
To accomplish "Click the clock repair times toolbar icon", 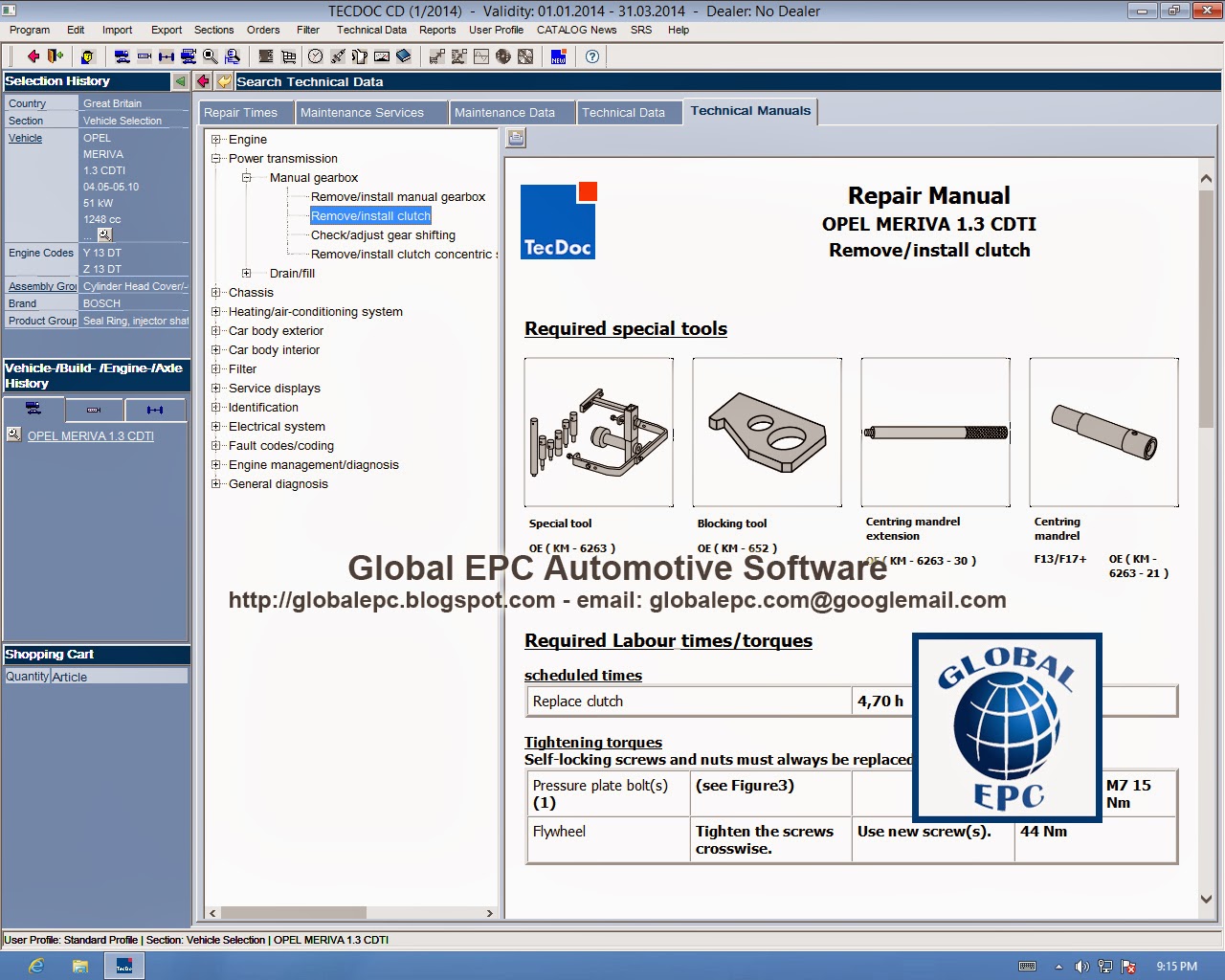I will coord(315,56).
